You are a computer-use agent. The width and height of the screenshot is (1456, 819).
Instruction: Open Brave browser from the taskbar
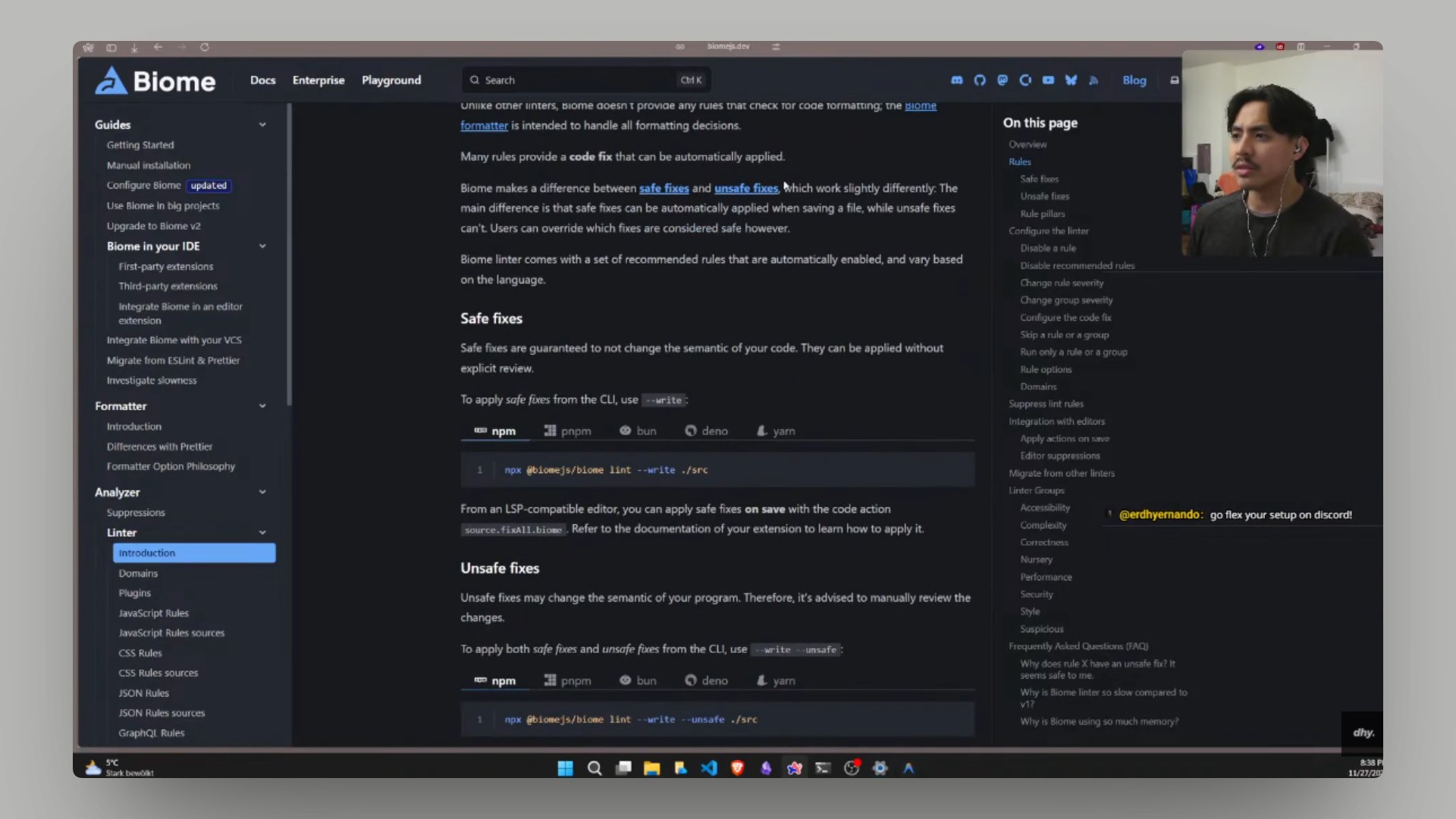tap(737, 768)
